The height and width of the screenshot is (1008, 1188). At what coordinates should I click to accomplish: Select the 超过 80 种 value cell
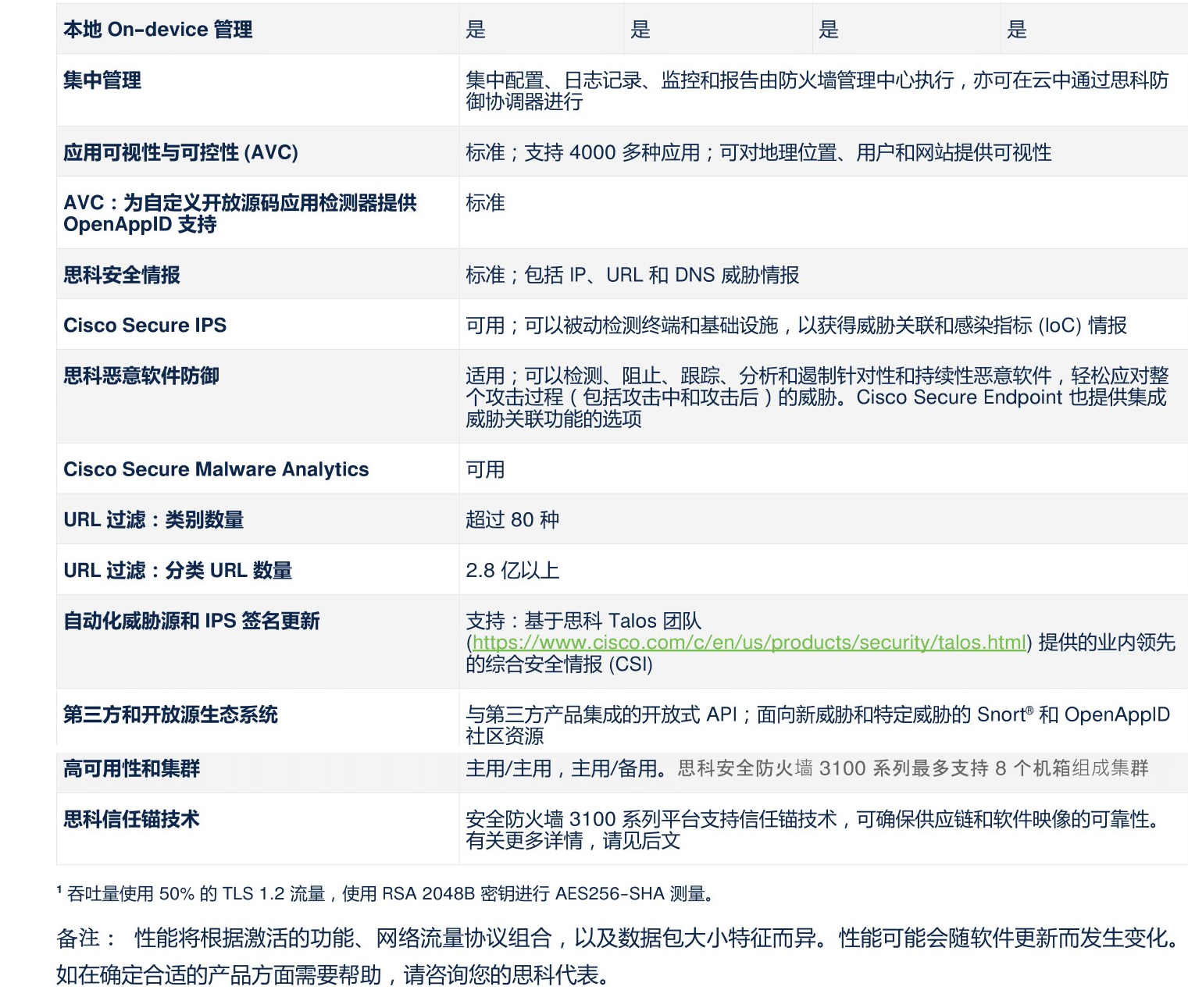(512, 518)
